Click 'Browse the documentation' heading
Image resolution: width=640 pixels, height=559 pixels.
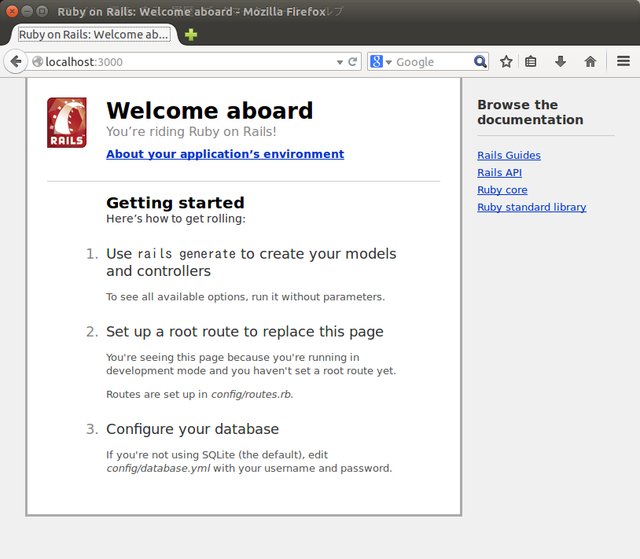click(530, 112)
